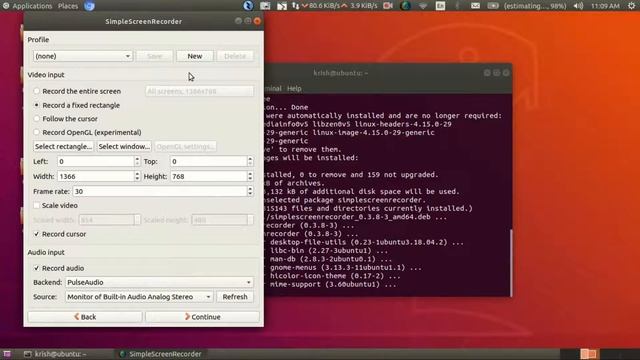Select Record OpenGL (experimental) option
640x360 pixels.
87,132
